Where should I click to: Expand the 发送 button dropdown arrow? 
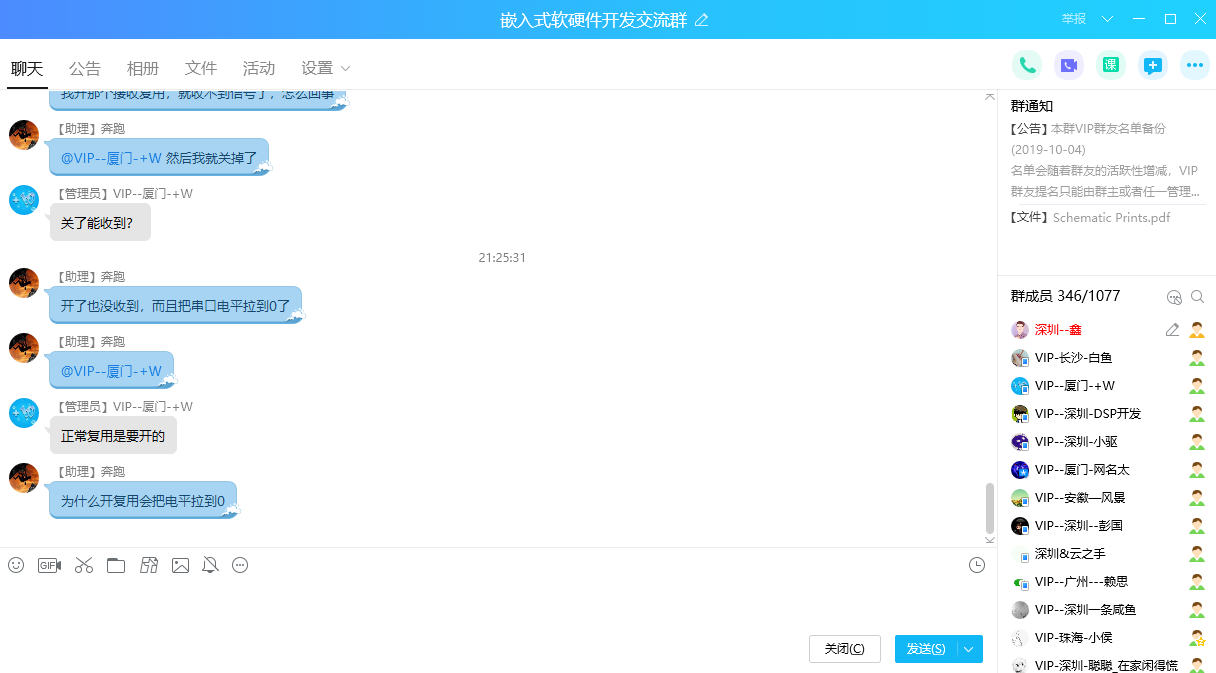pyautogui.click(x=968, y=649)
